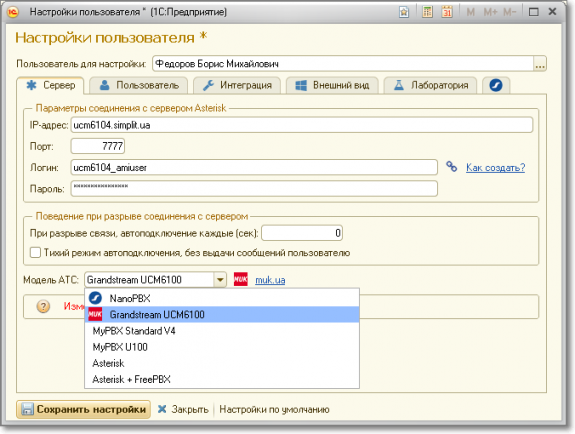Click Настройки по умолчанию
This screenshot has width=575, height=434.
pos(274,409)
